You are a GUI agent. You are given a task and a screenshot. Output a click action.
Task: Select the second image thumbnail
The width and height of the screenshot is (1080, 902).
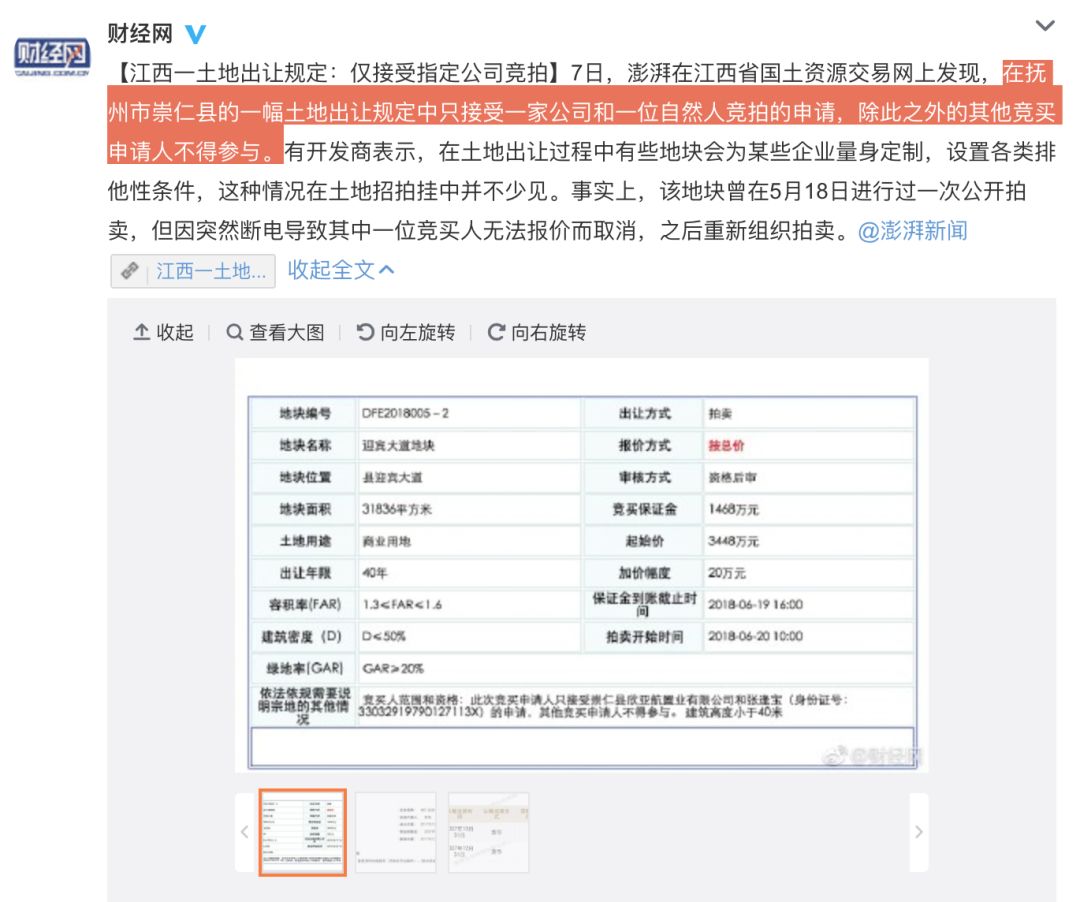(x=396, y=832)
